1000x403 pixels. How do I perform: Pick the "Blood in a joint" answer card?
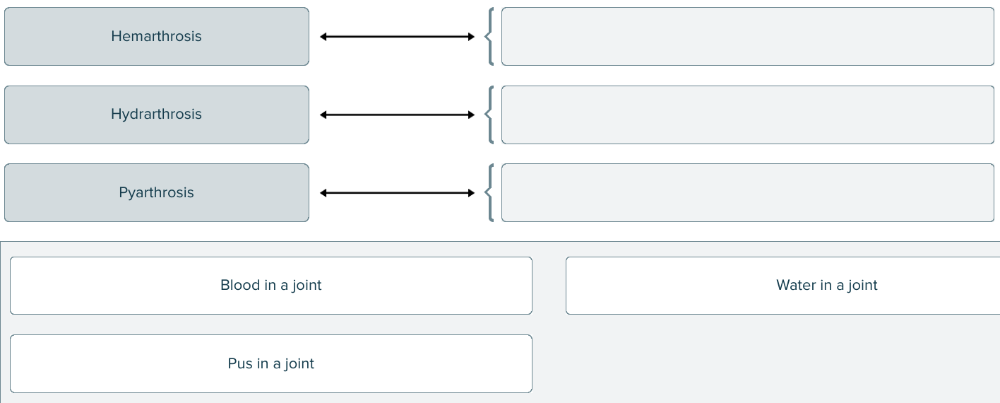pos(271,286)
